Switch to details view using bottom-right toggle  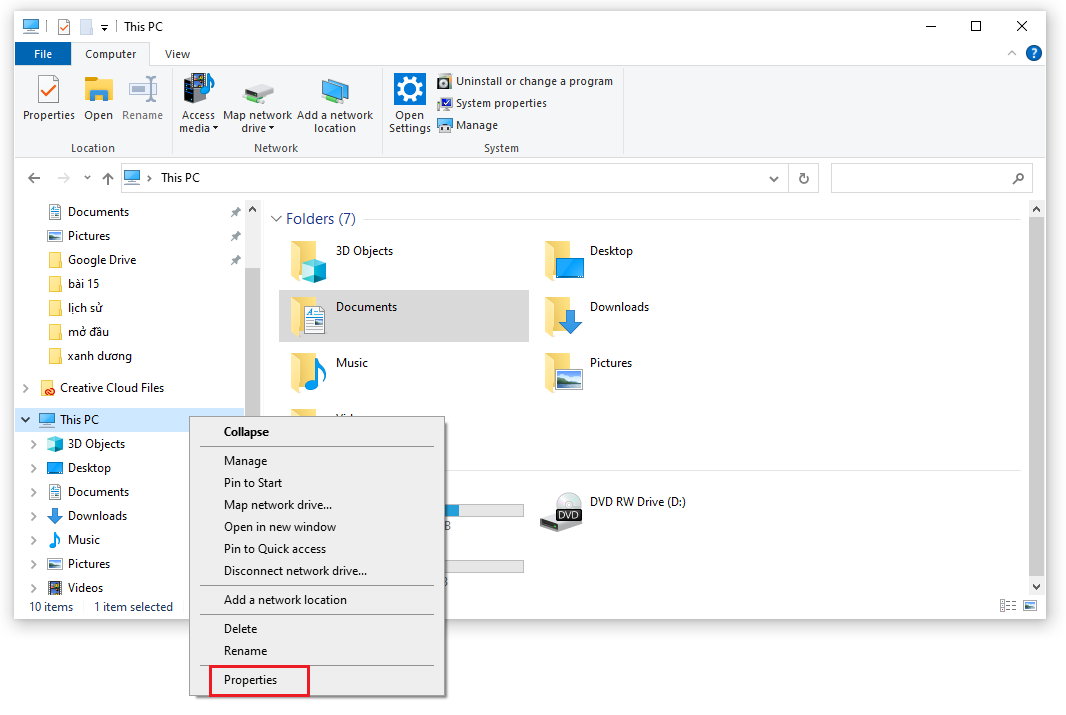click(x=1008, y=605)
